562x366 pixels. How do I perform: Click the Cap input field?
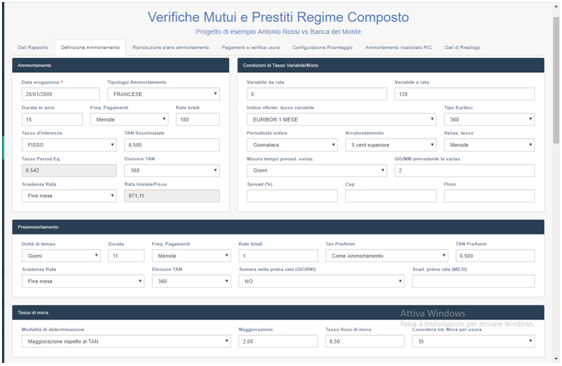pos(391,196)
